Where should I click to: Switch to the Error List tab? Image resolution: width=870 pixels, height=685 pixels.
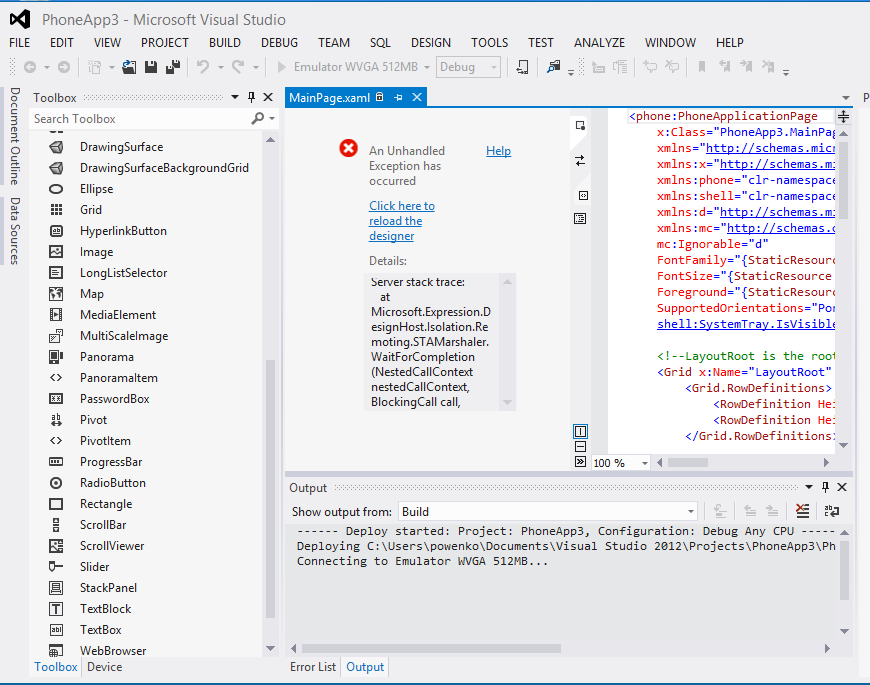coord(312,667)
